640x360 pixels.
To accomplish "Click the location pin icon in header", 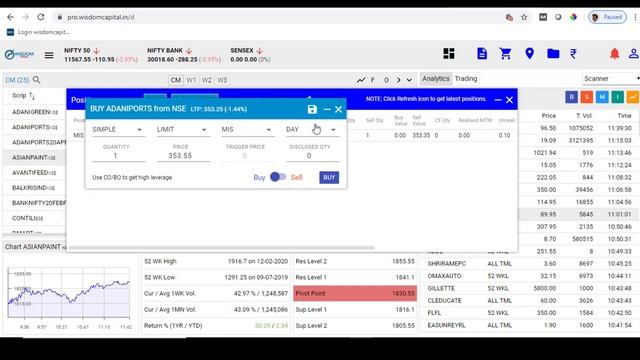I will (529, 53).
